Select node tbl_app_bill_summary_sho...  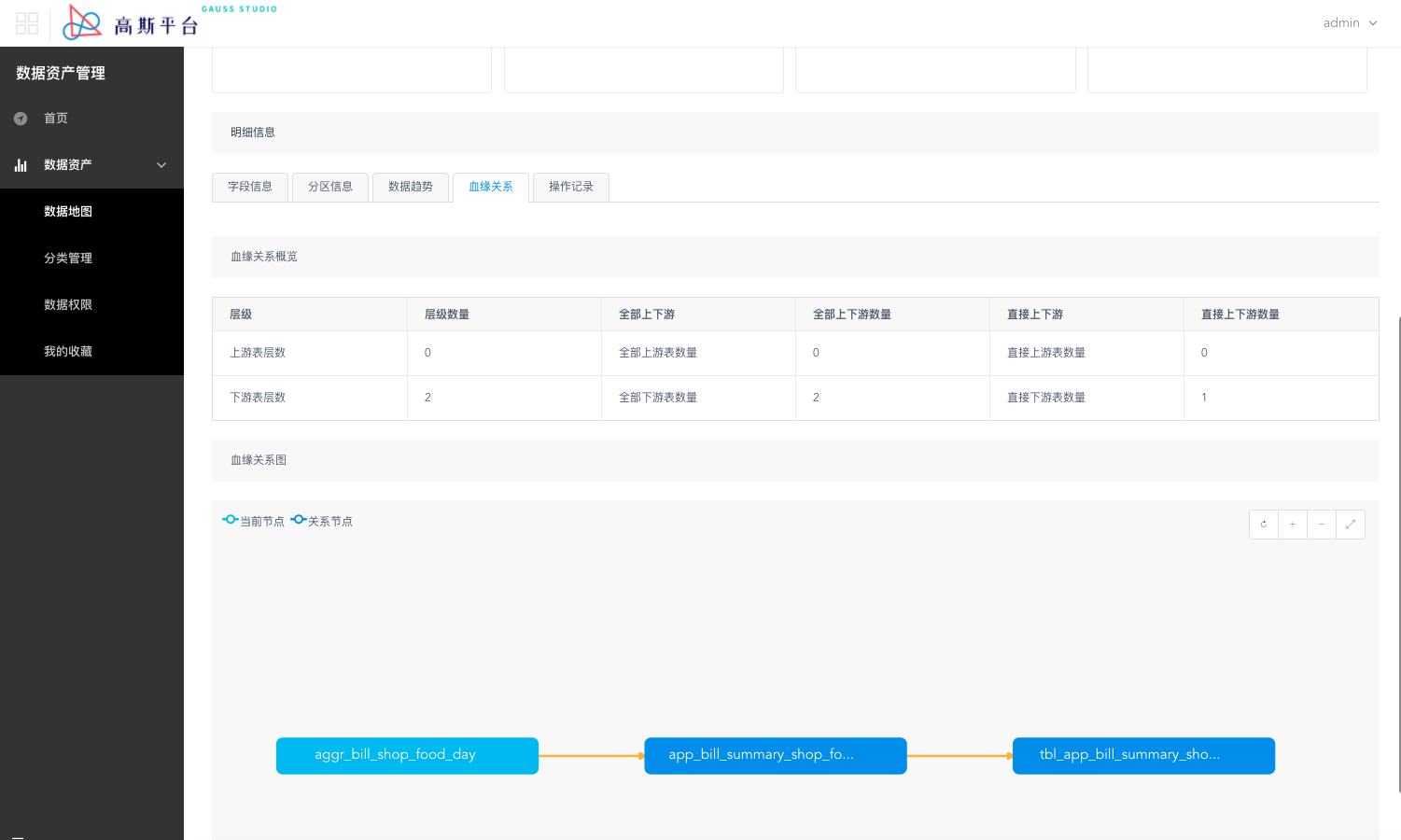point(1143,756)
